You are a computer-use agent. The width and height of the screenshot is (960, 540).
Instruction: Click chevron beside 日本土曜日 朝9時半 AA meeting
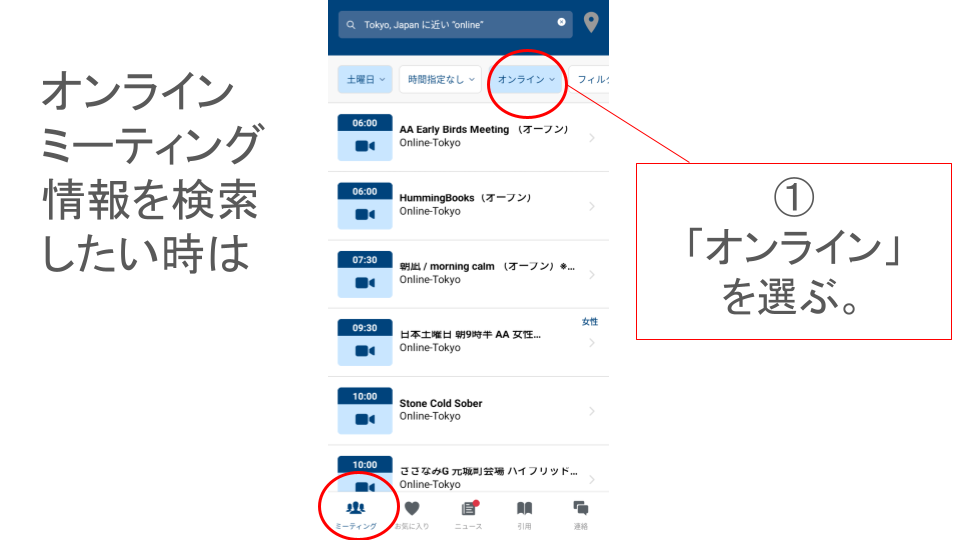592,343
